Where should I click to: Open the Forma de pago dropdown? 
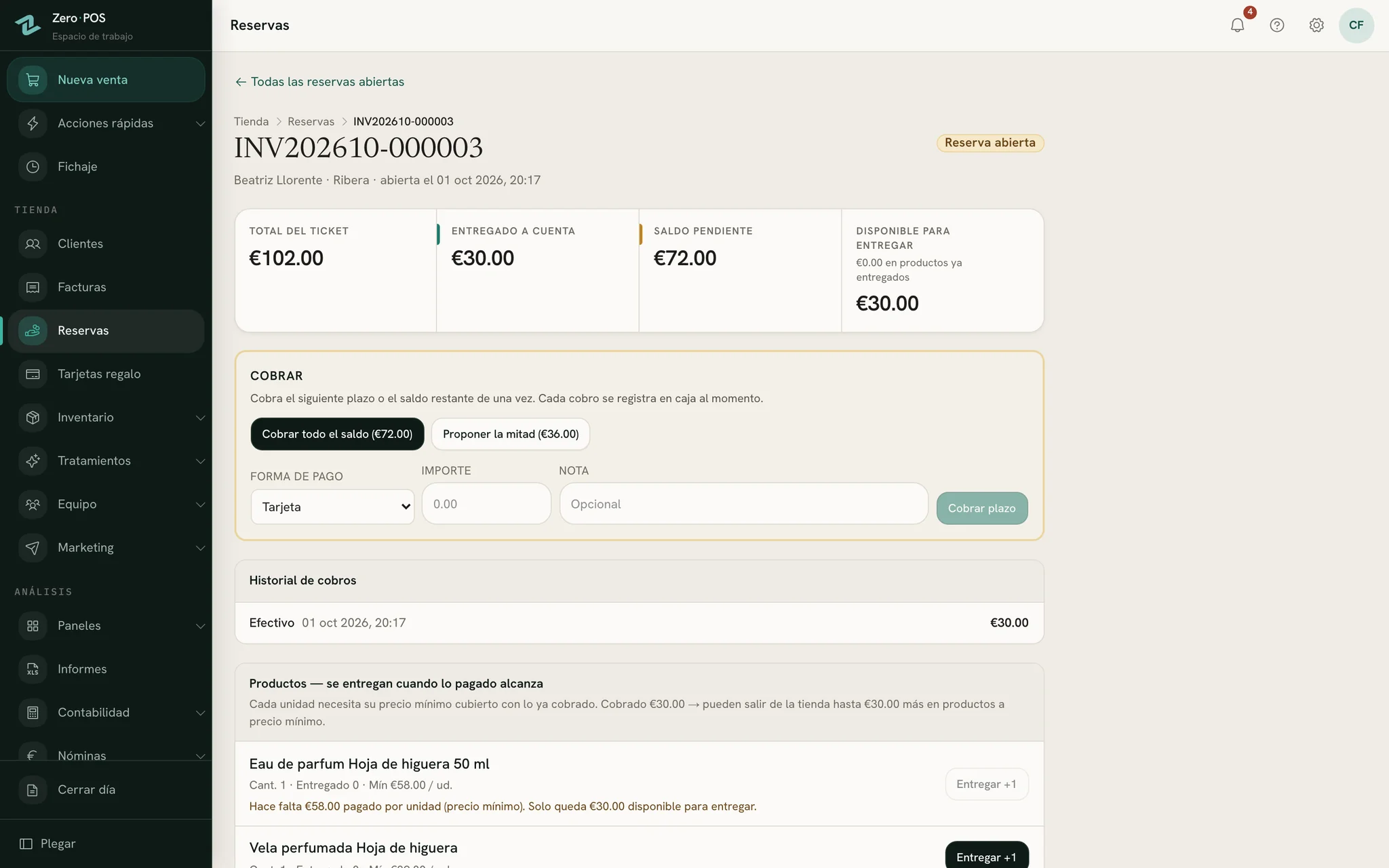332,507
